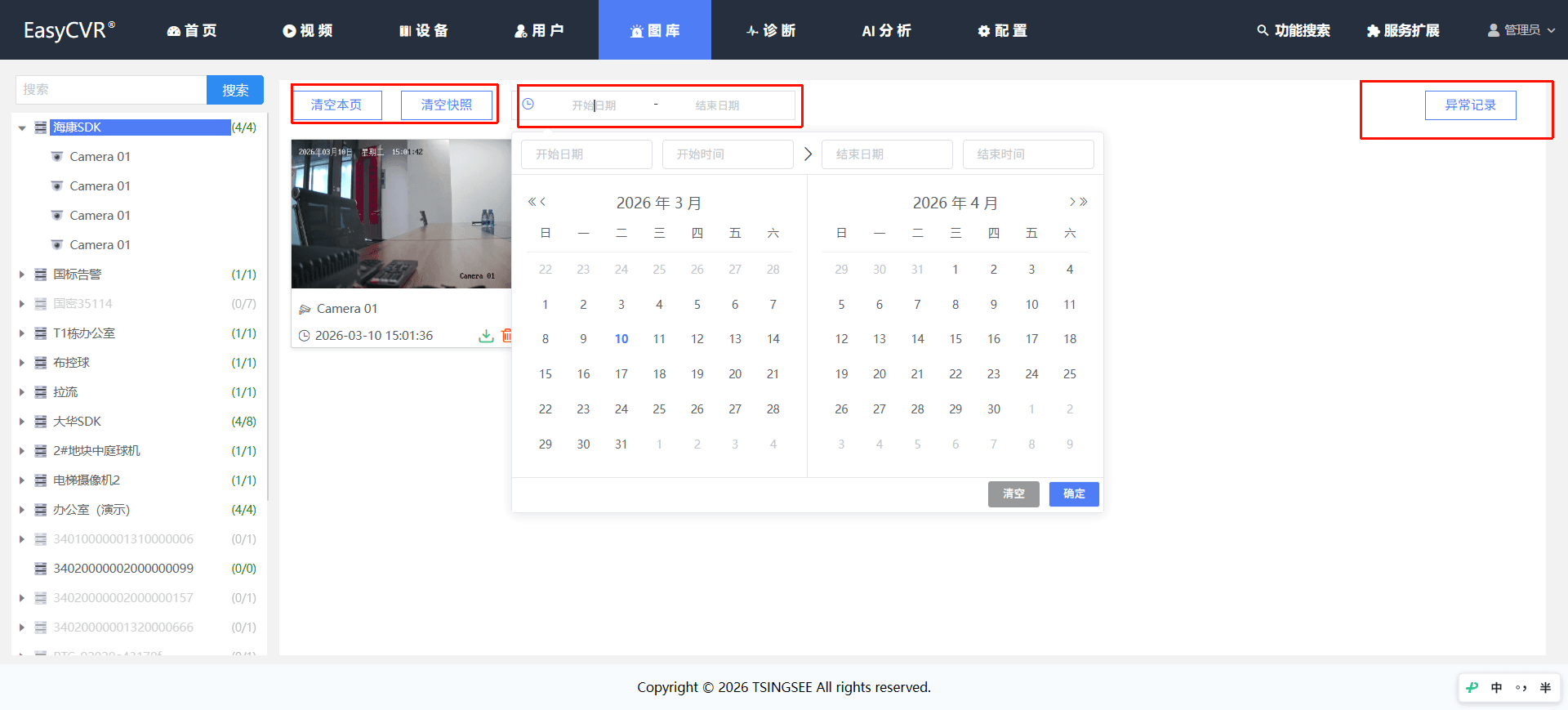Switch to the 设备 tab

point(424,30)
